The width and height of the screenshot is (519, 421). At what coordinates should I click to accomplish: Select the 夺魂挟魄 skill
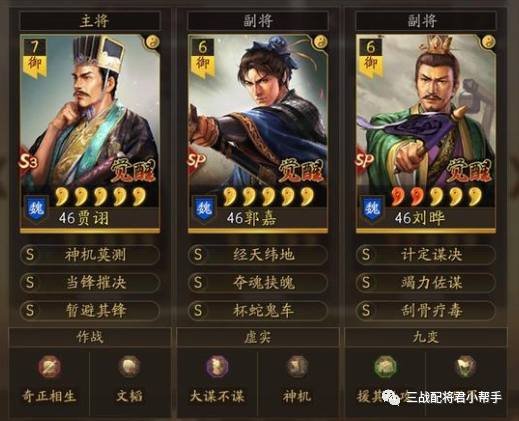pyautogui.click(x=258, y=283)
